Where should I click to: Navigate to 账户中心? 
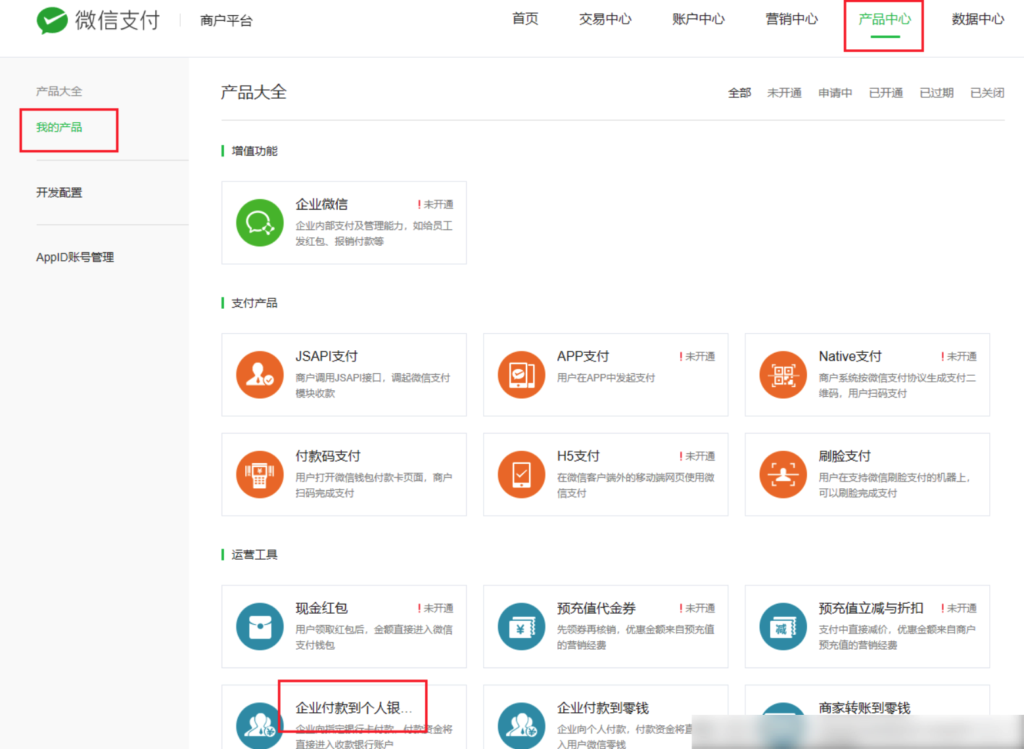[698, 19]
